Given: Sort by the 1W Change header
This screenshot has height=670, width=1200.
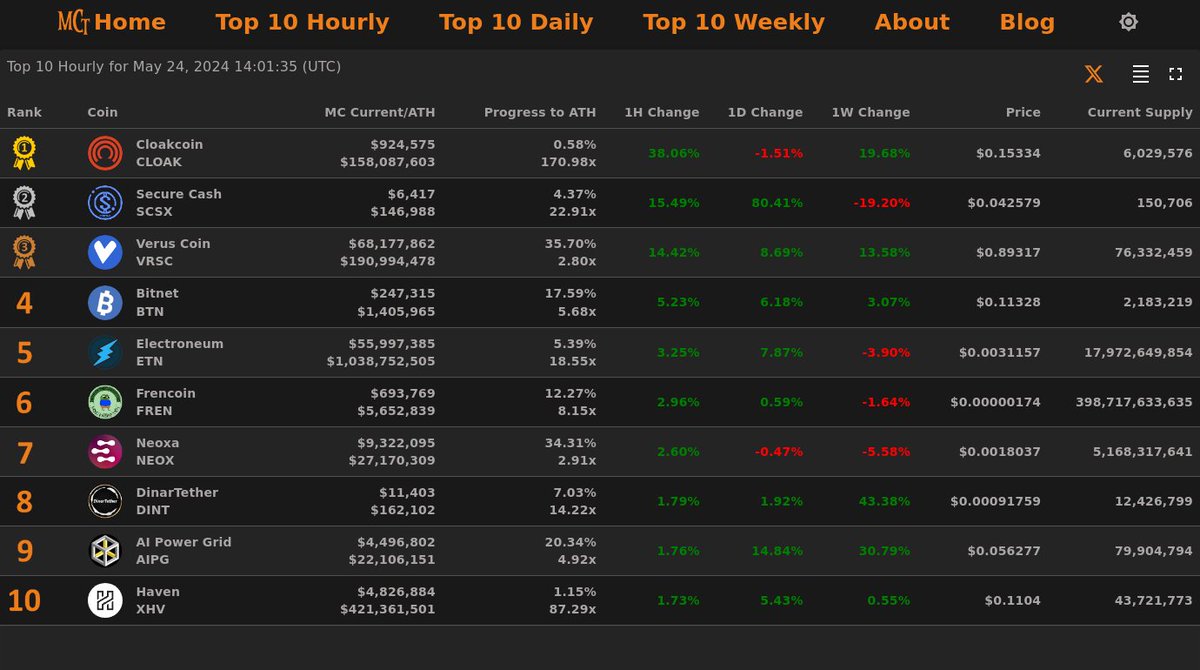Looking at the screenshot, I should [x=871, y=112].
